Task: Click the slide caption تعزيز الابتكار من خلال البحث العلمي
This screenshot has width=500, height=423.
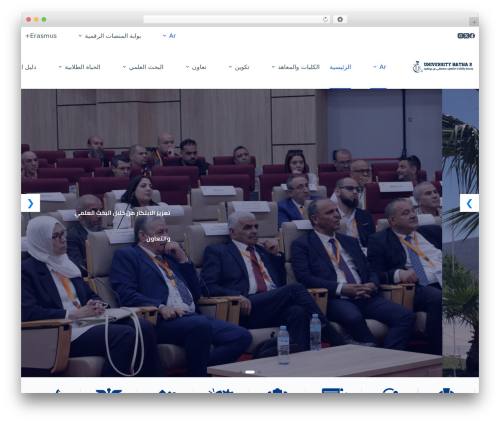Action: [x=123, y=213]
